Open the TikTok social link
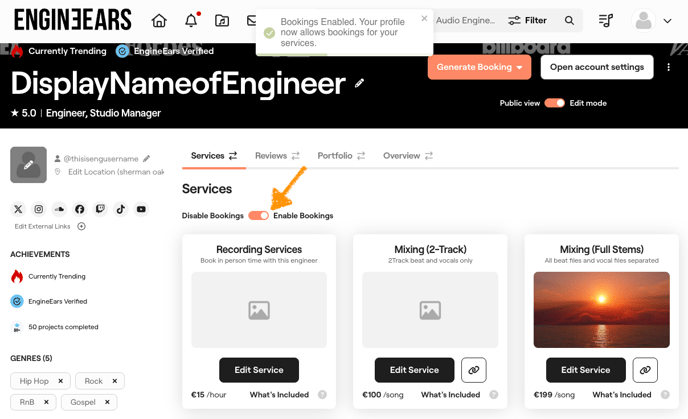 click(120, 209)
